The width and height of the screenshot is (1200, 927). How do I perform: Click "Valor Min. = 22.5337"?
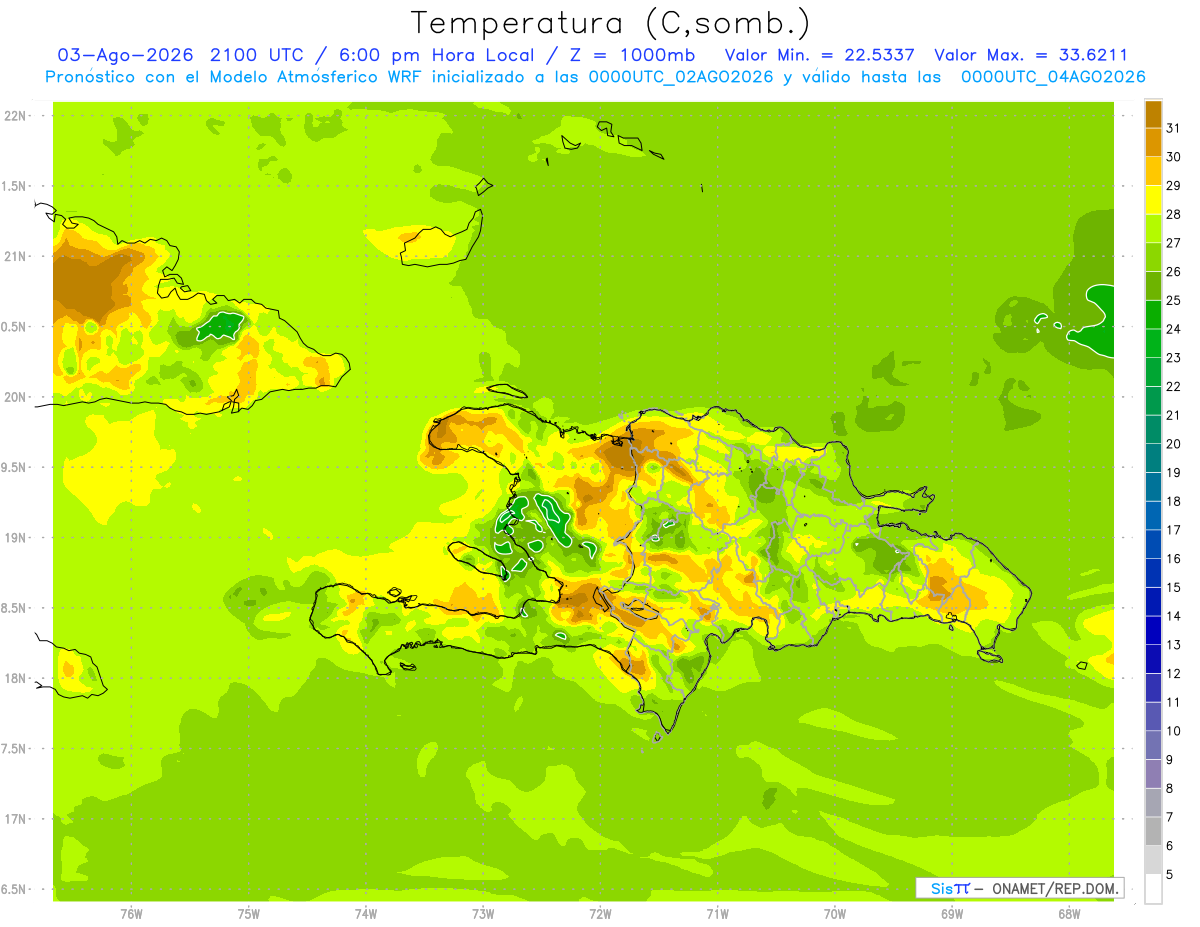pos(820,55)
